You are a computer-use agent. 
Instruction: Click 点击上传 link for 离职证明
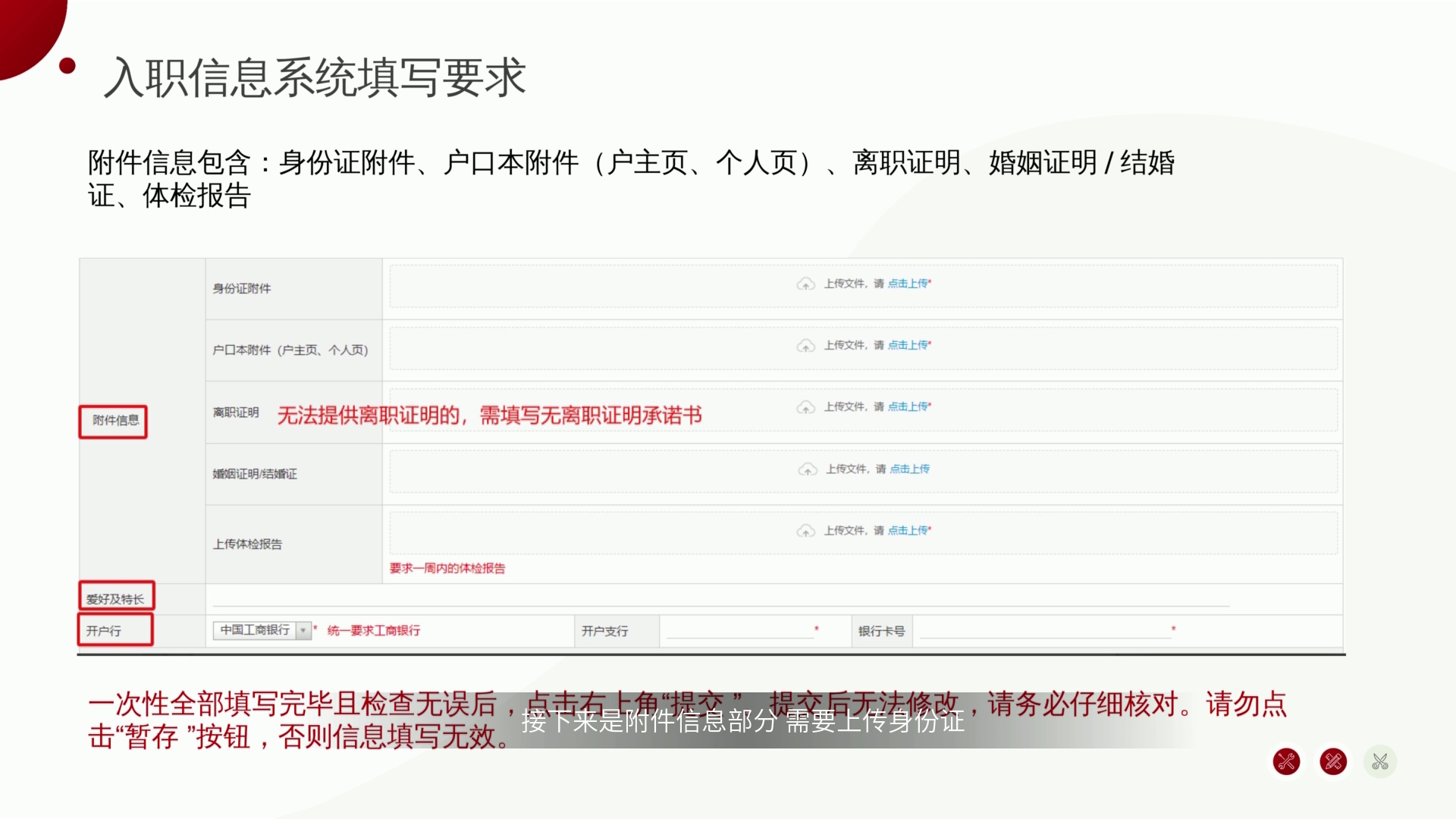pyautogui.click(x=908, y=406)
